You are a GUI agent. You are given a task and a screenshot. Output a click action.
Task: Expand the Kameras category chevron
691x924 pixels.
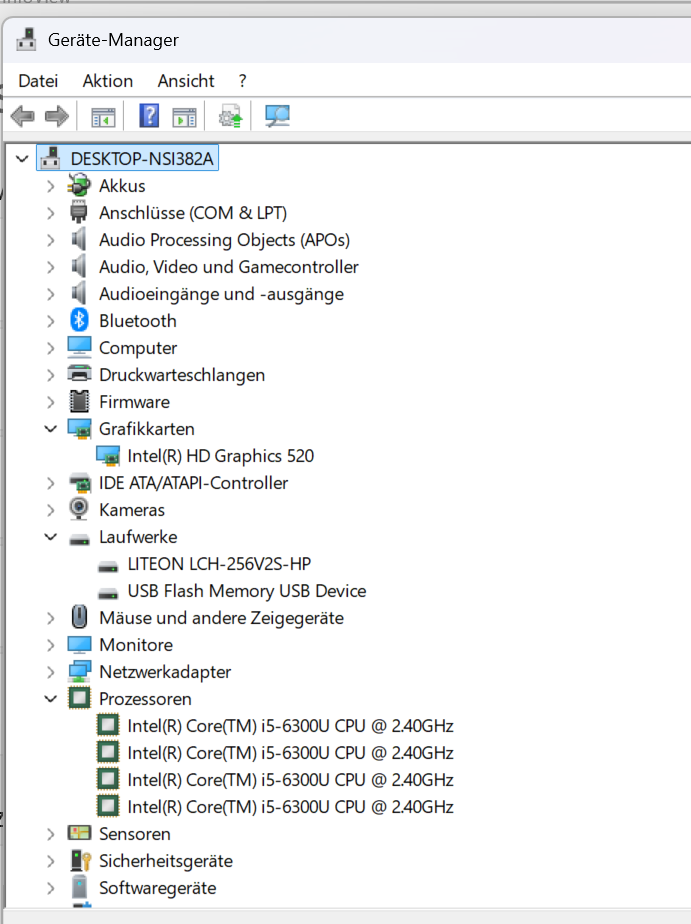(x=51, y=510)
